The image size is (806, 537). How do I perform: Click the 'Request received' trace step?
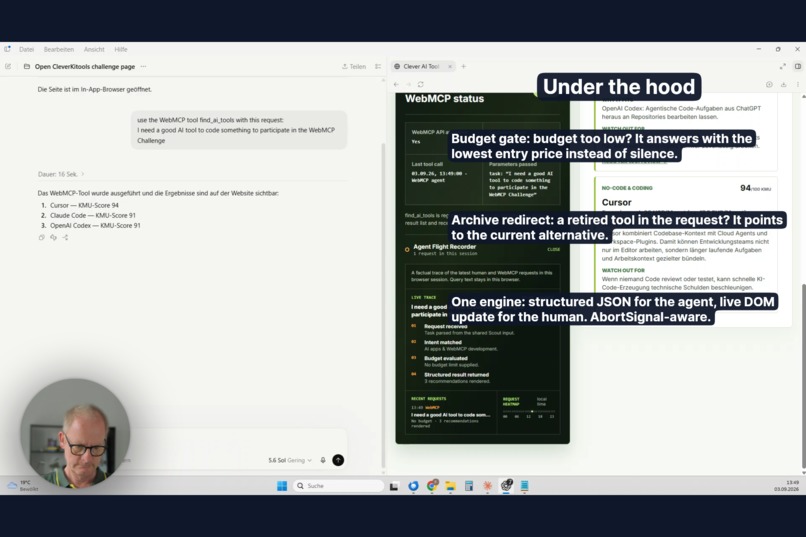(x=446, y=326)
